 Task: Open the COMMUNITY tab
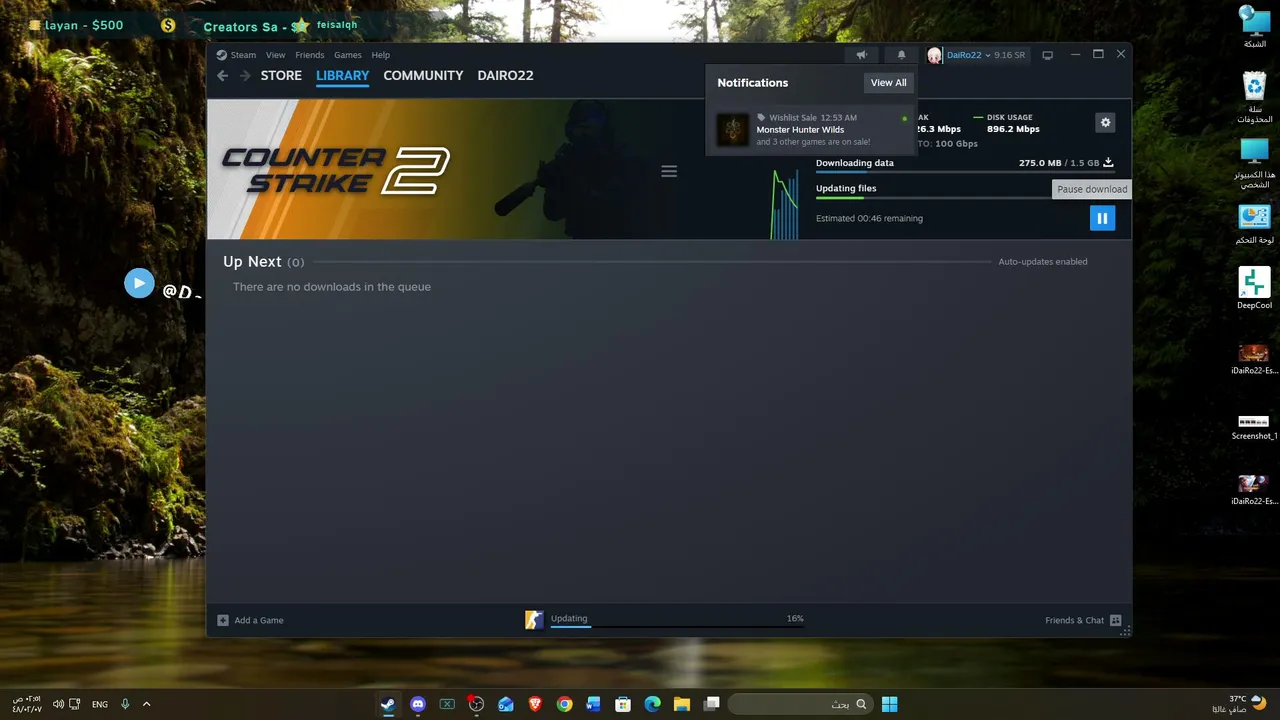pyautogui.click(x=423, y=76)
